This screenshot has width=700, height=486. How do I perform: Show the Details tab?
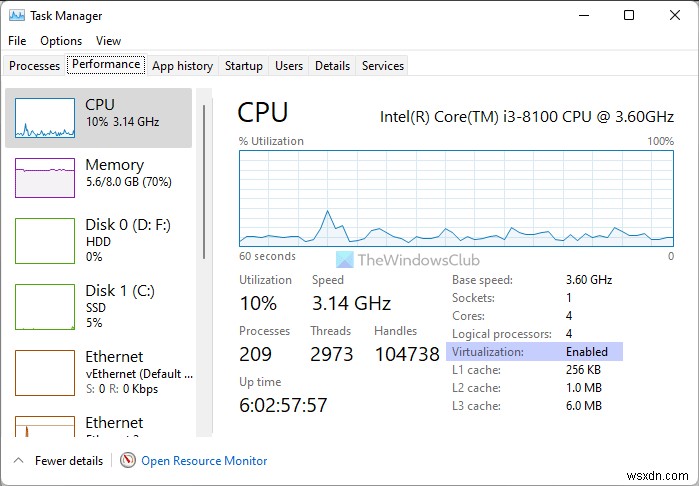pyautogui.click(x=332, y=66)
